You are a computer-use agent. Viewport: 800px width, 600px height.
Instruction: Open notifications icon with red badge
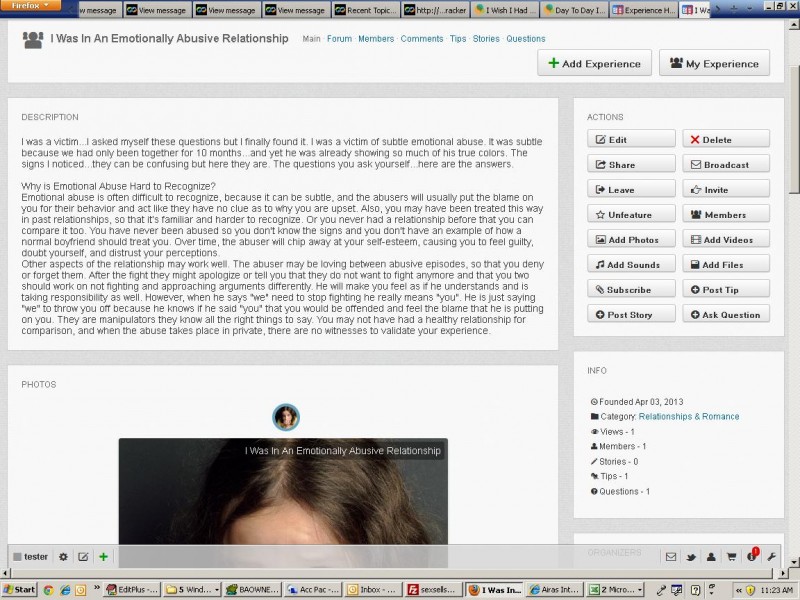tap(752, 555)
